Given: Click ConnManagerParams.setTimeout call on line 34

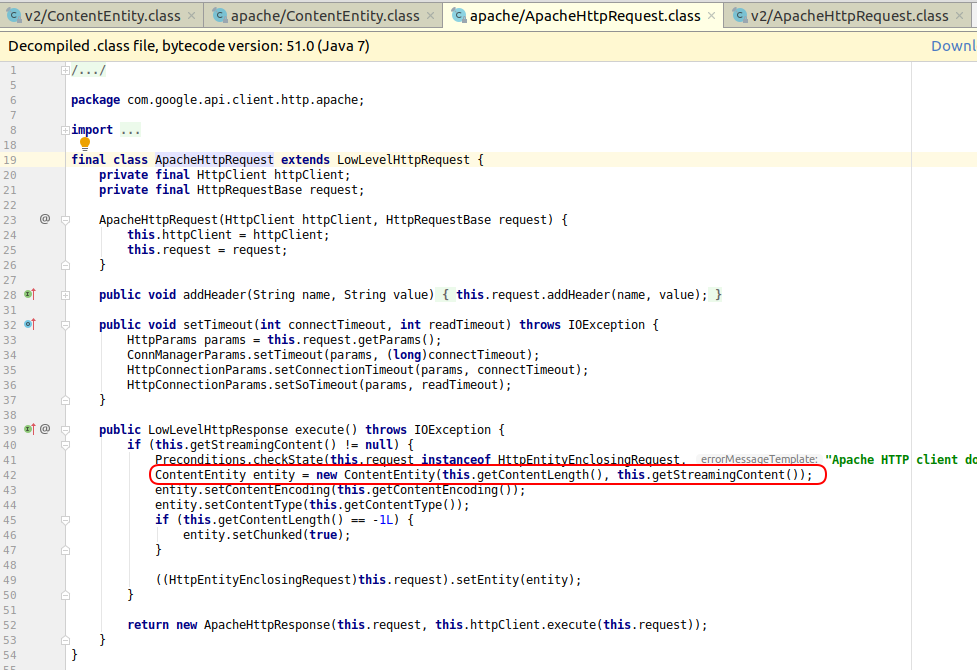Looking at the screenshot, I should pyautogui.click(x=333, y=355).
